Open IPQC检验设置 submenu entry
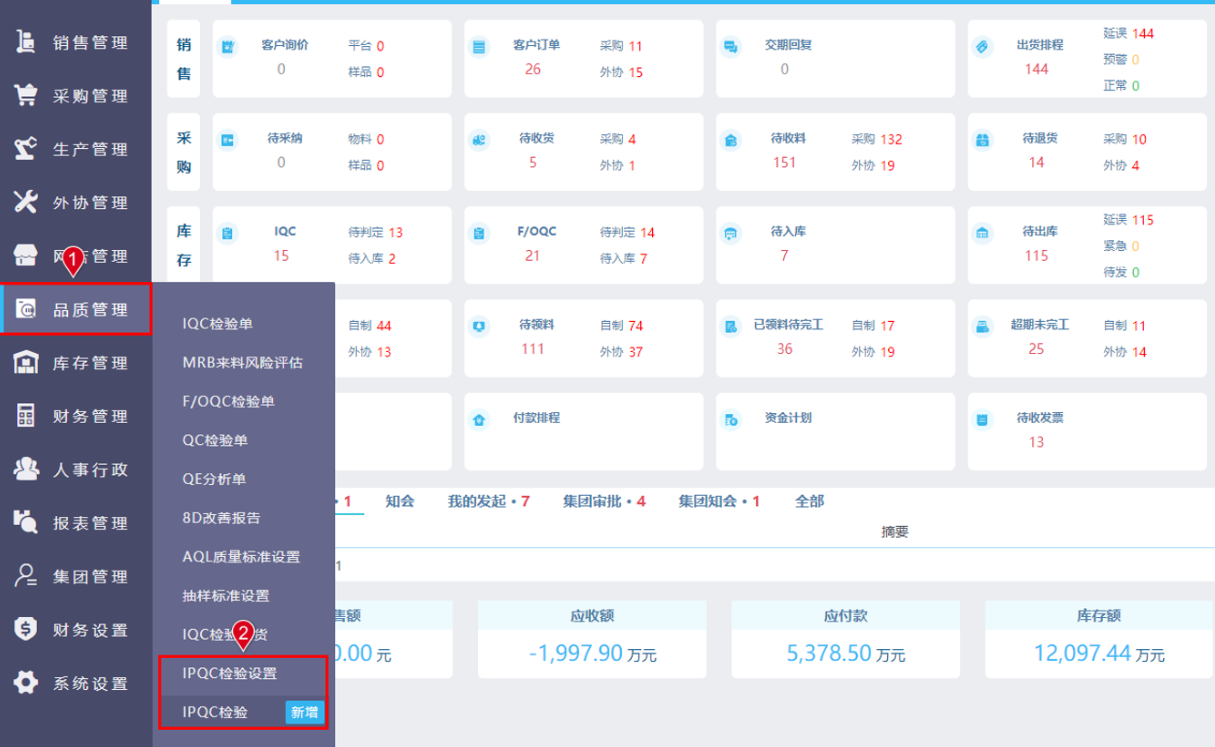Viewport: 1215px width, 747px height. (x=230, y=673)
